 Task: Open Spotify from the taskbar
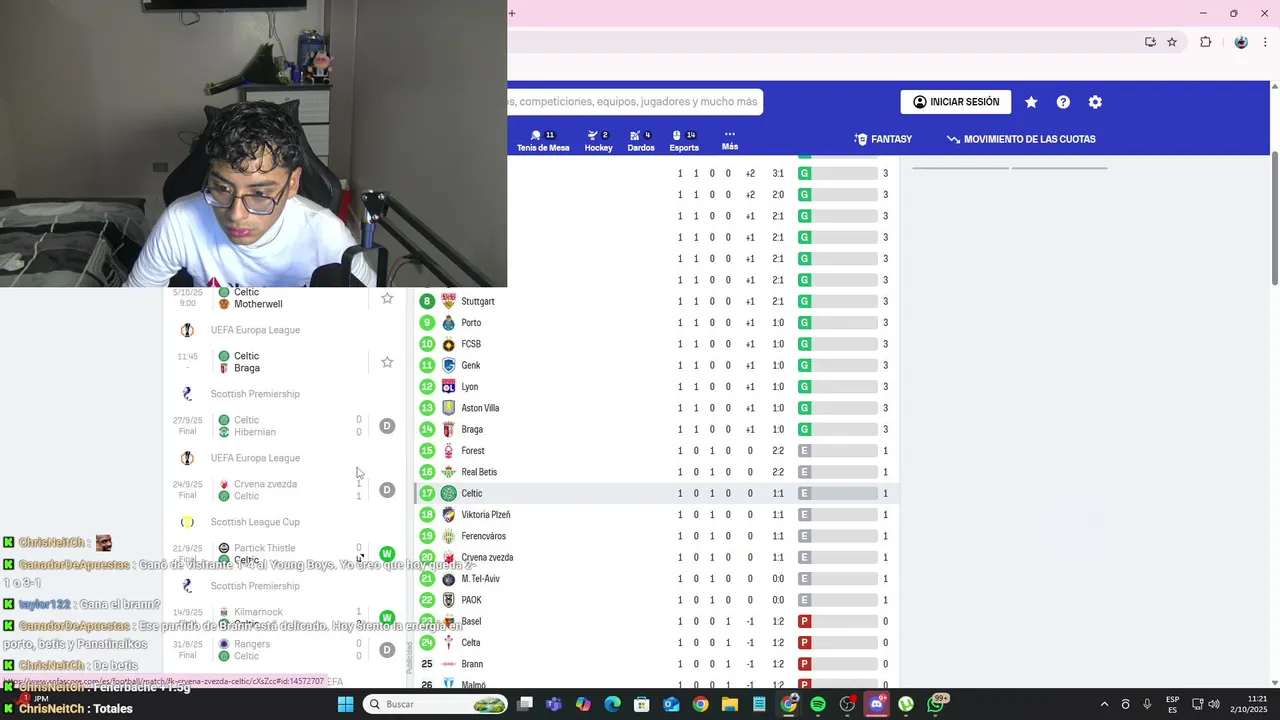coord(818,704)
